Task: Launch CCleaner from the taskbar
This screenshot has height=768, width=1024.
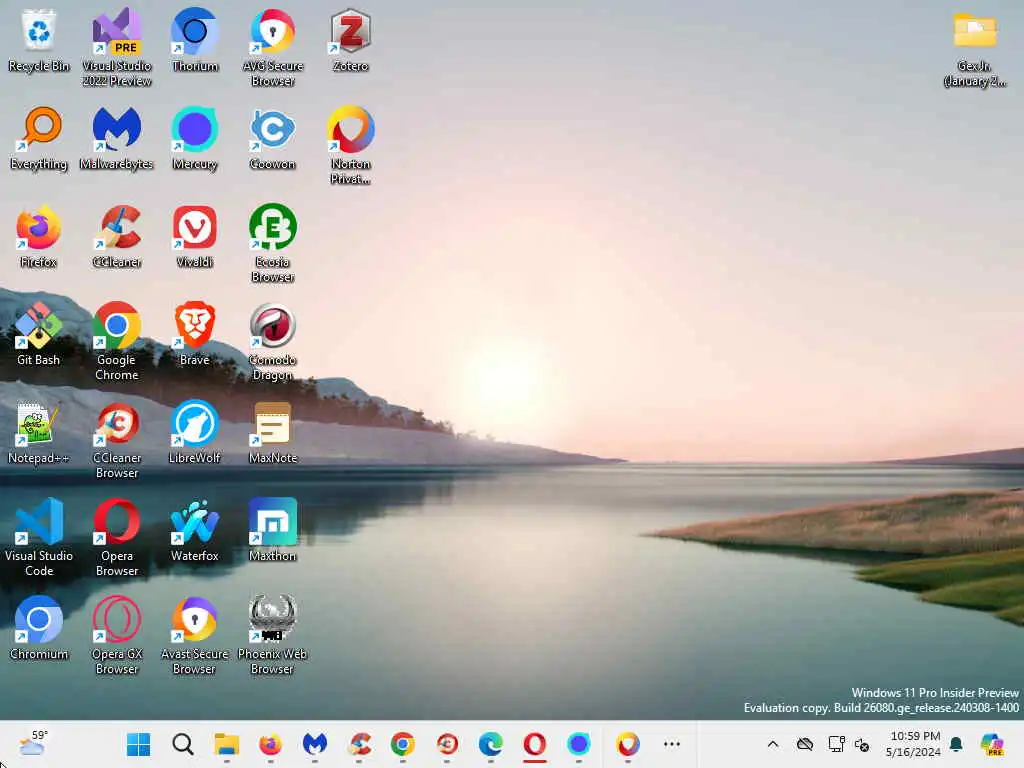Action: [x=359, y=744]
